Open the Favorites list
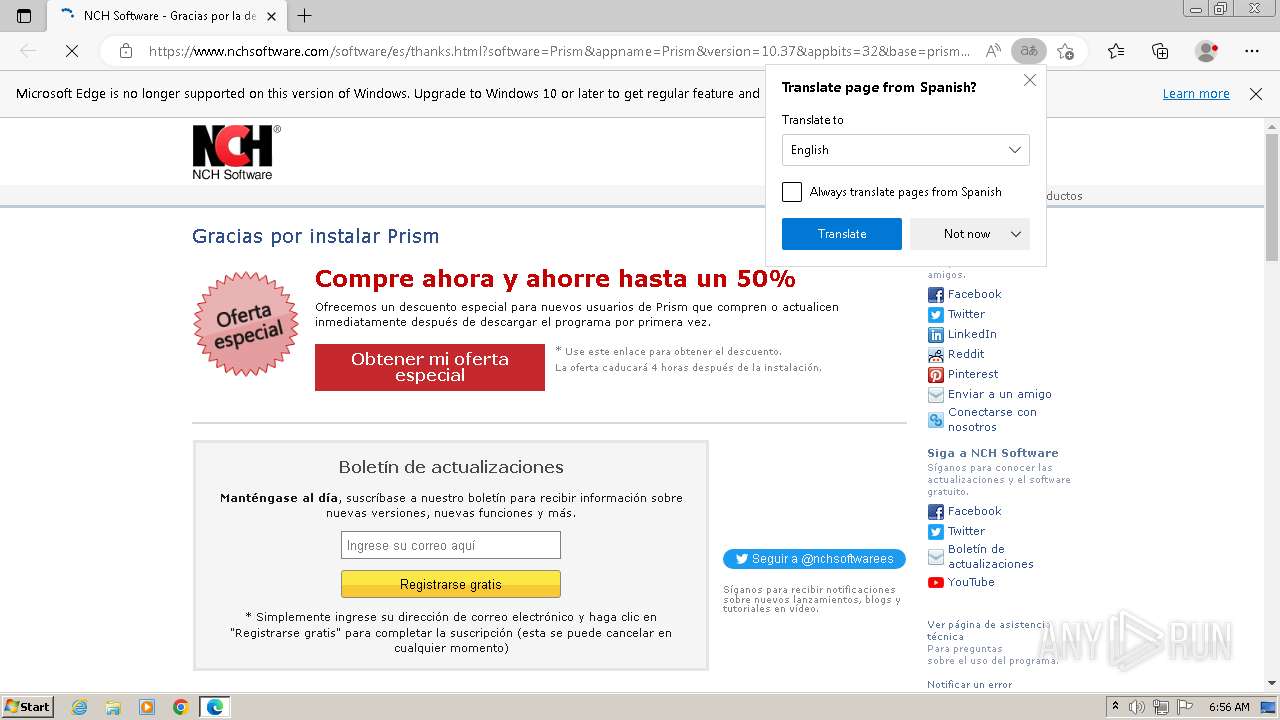 pos(1116,51)
